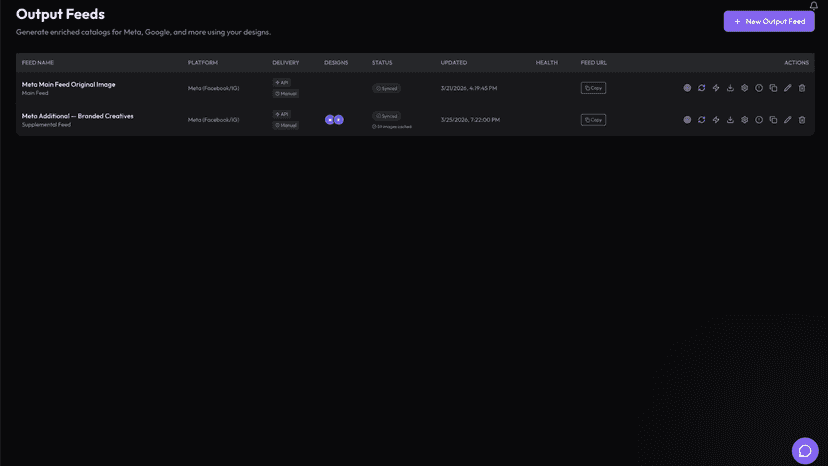Click the duplicate icon for Meta Main Feed

(773, 88)
